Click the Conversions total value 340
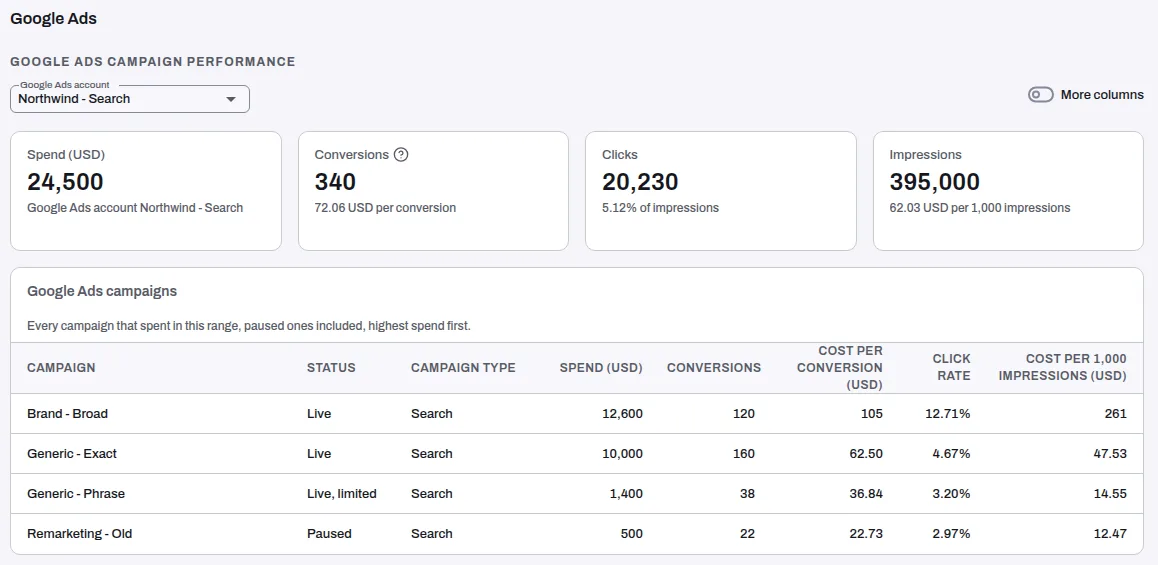Screen dimensions: 1158x565 click(x=335, y=182)
